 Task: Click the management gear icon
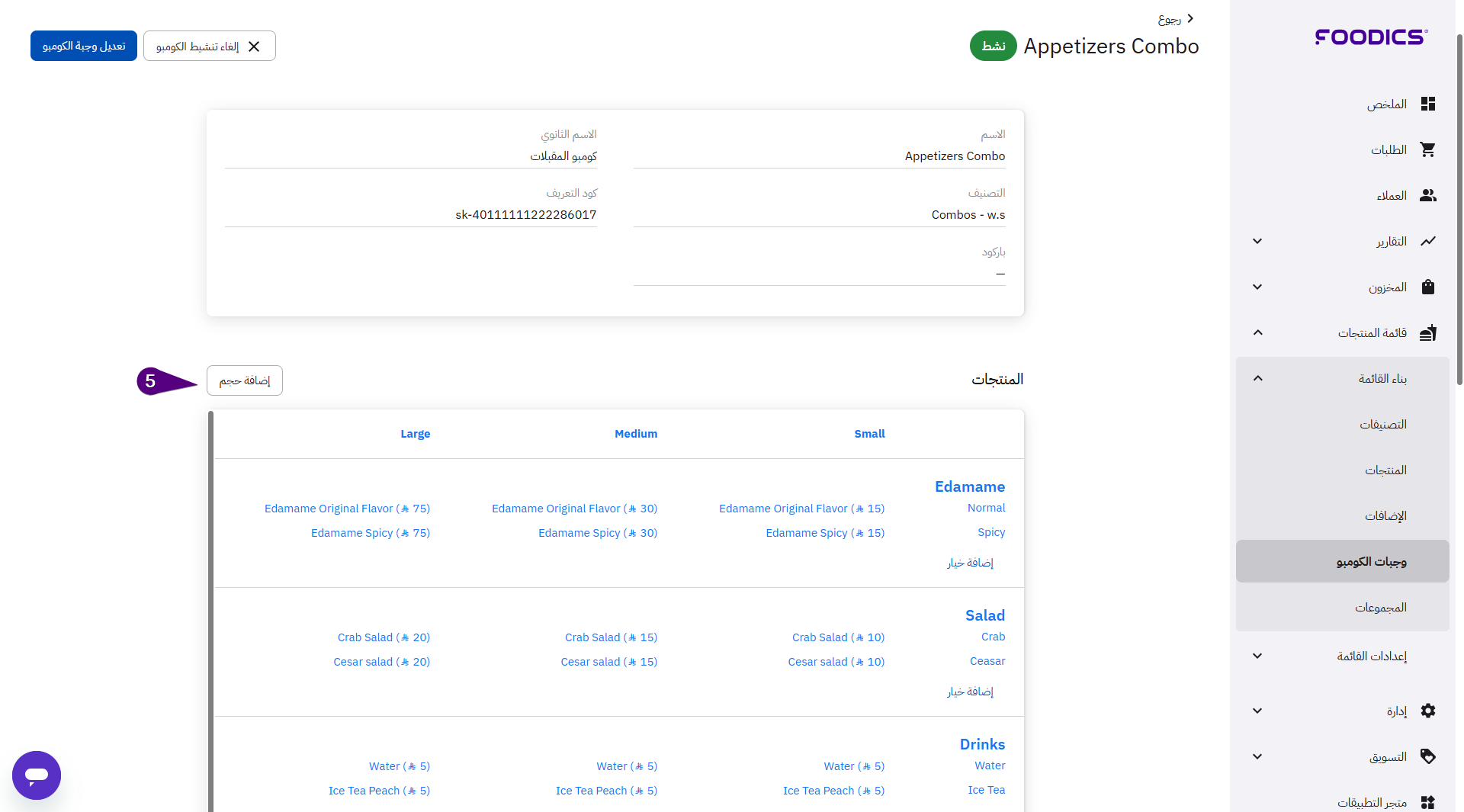click(x=1427, y=711)
